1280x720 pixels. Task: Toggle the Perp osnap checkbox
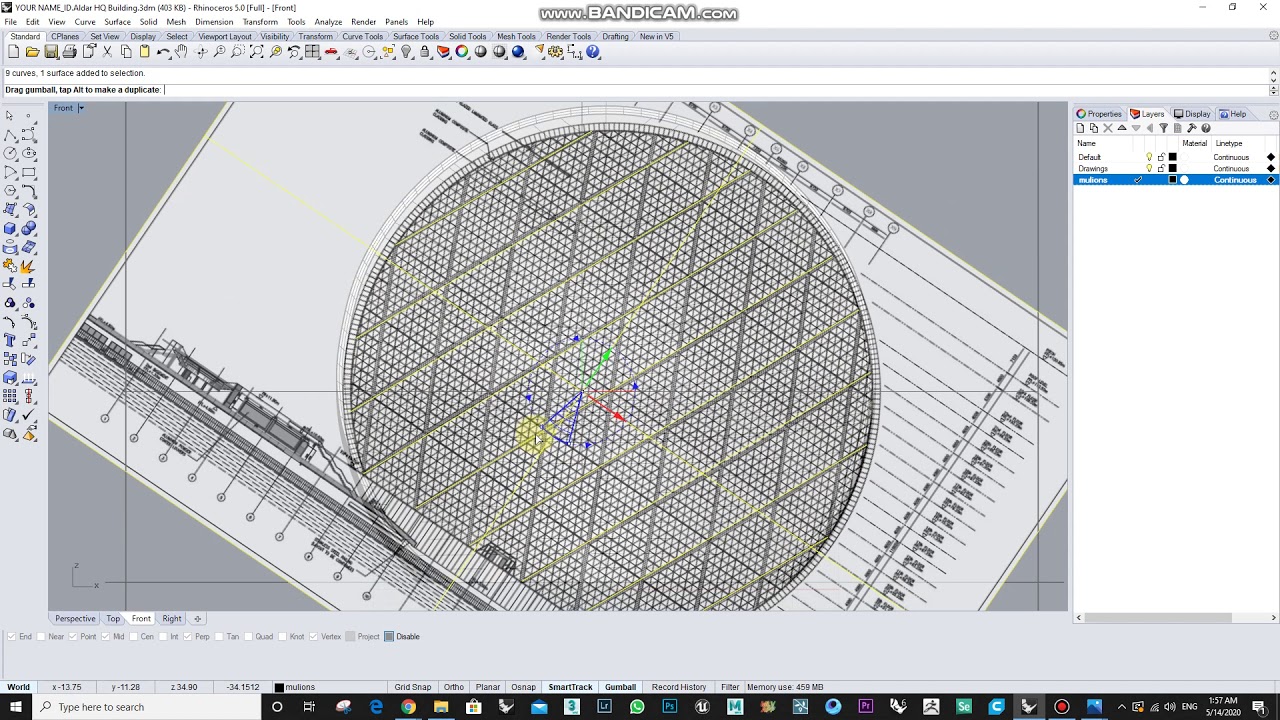pos(189,637)
